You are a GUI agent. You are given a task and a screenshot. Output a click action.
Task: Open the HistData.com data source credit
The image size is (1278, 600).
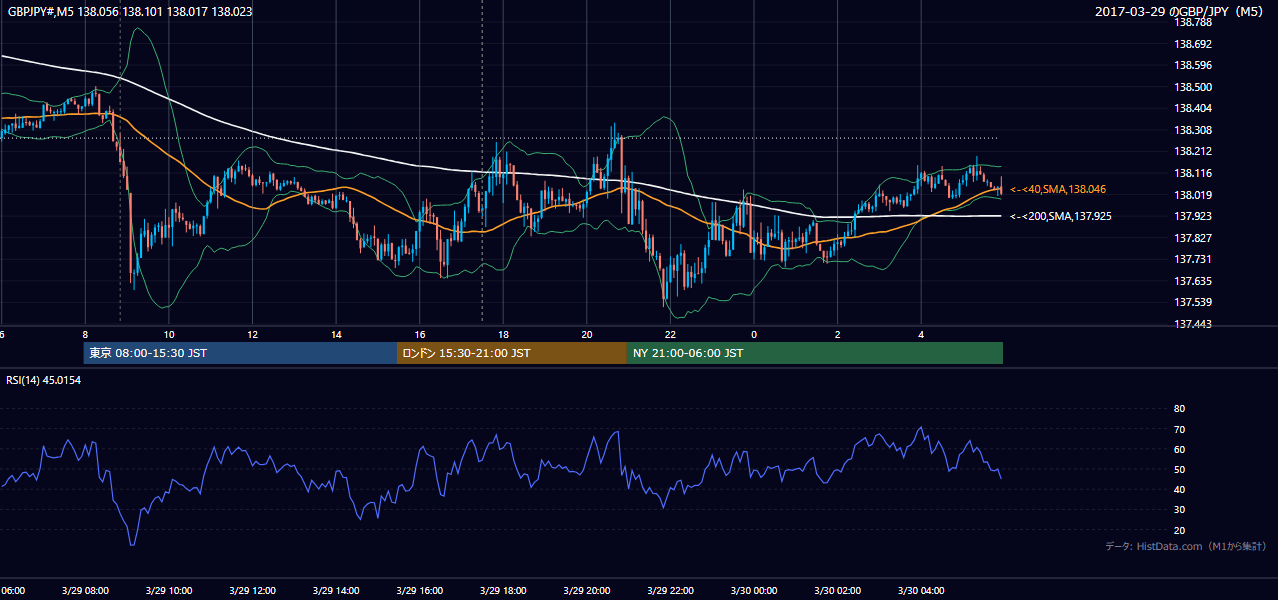[1185, 546]
